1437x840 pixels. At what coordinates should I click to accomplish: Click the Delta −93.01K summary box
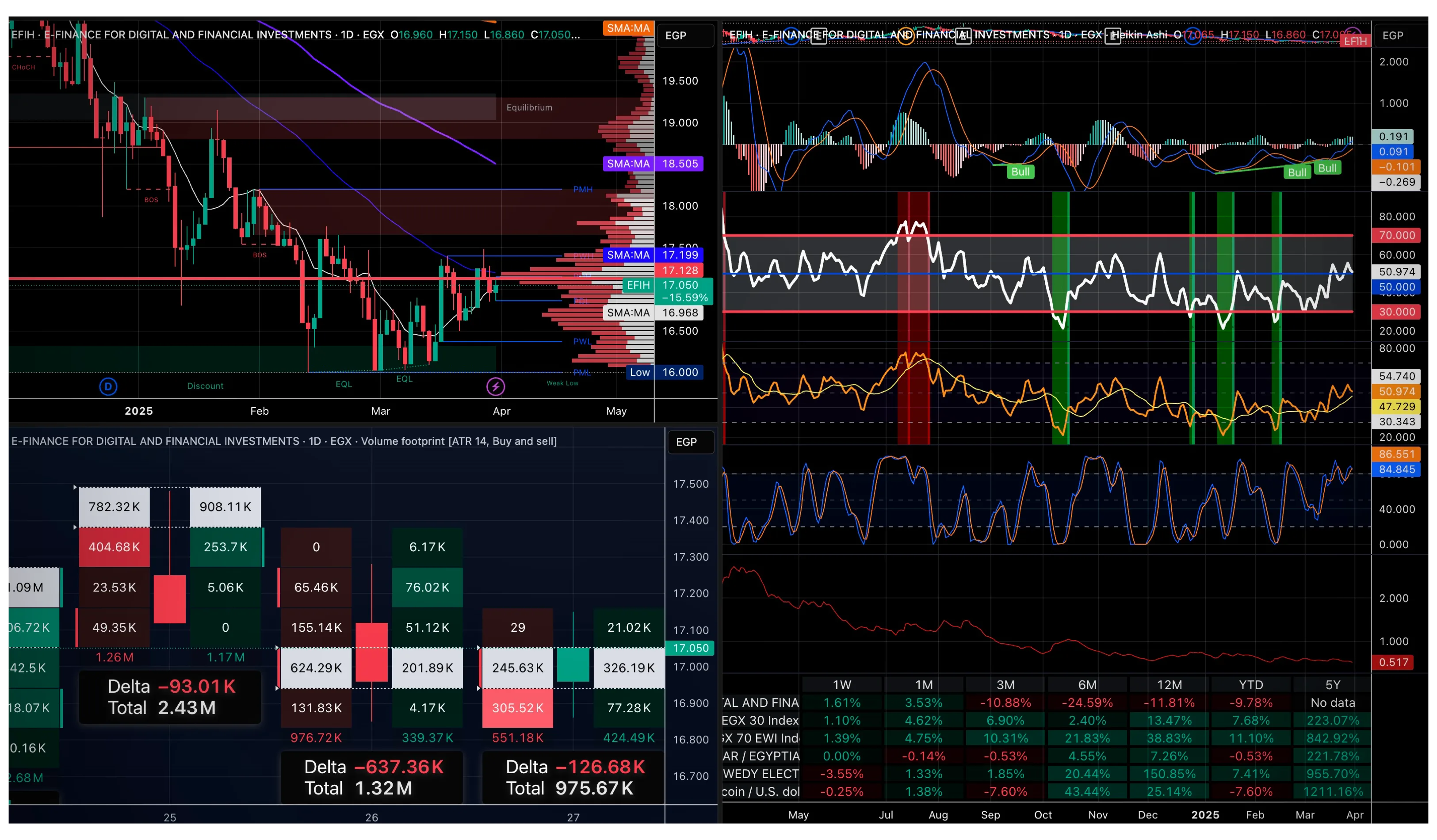tap(170, 698)
